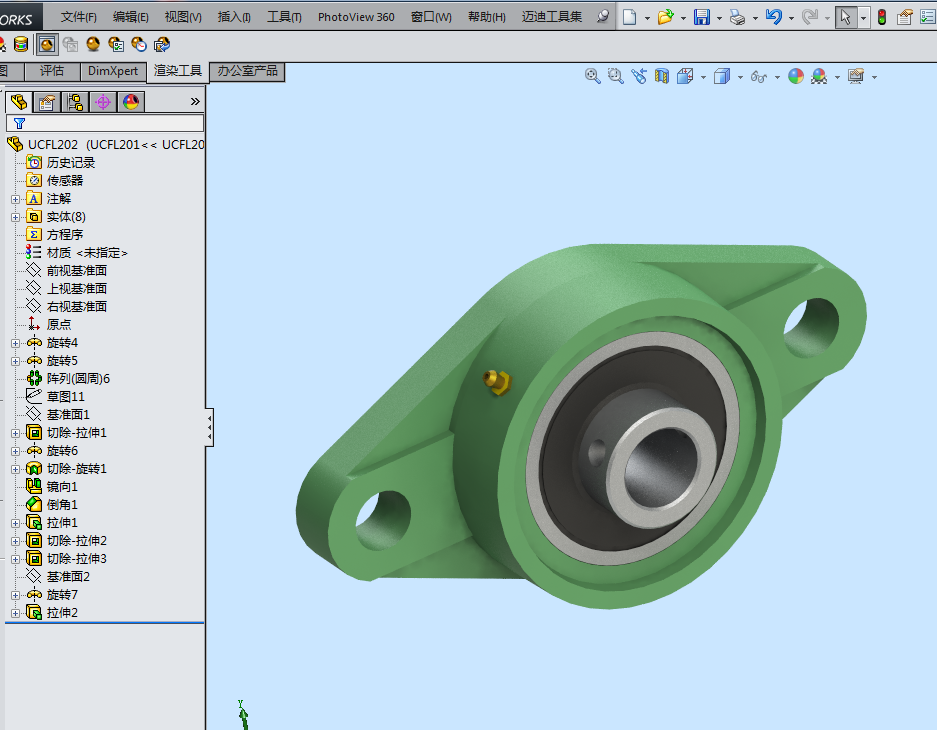Click View Orientation cube icon
The width and height of the screenshot is (937, 730).
pos(685,76)
